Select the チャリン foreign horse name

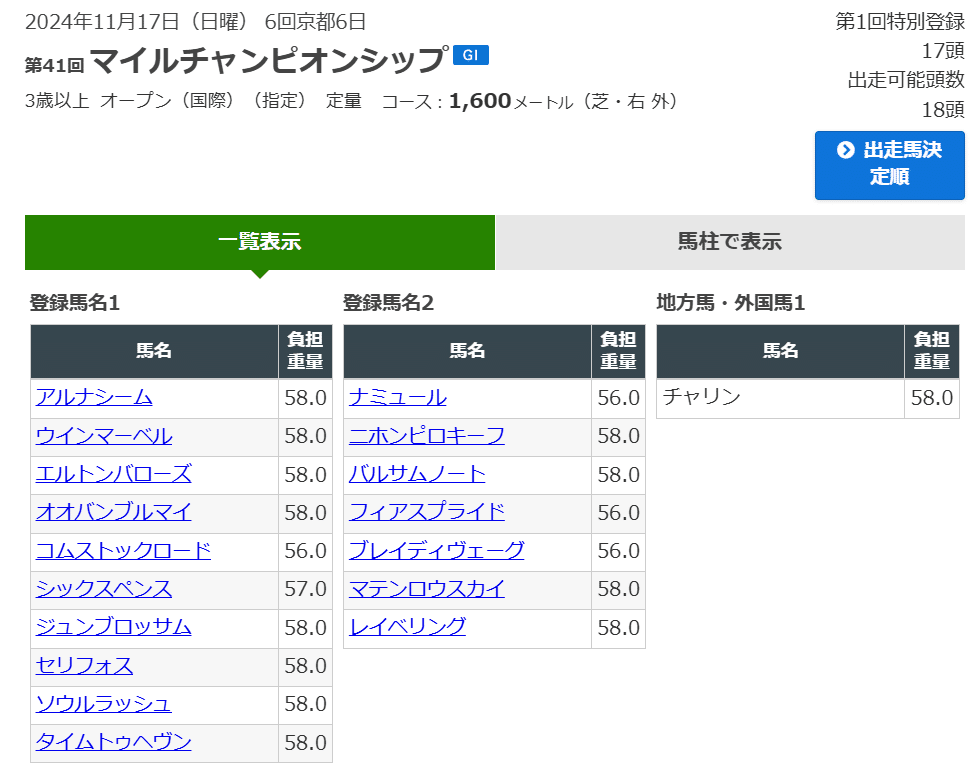click(701, 397)
